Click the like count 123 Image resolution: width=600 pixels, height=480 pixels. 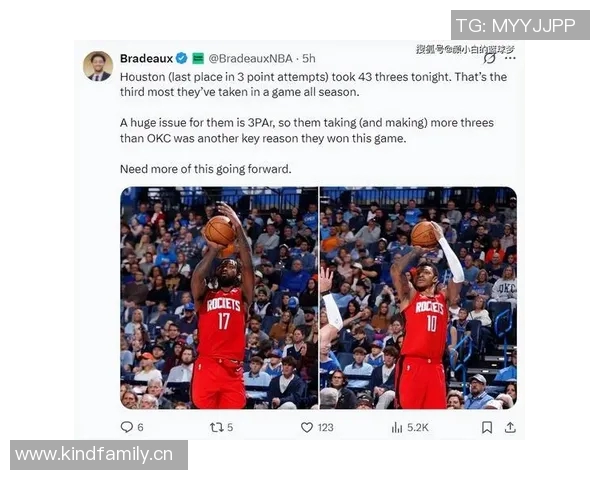[x=325, y=427]
